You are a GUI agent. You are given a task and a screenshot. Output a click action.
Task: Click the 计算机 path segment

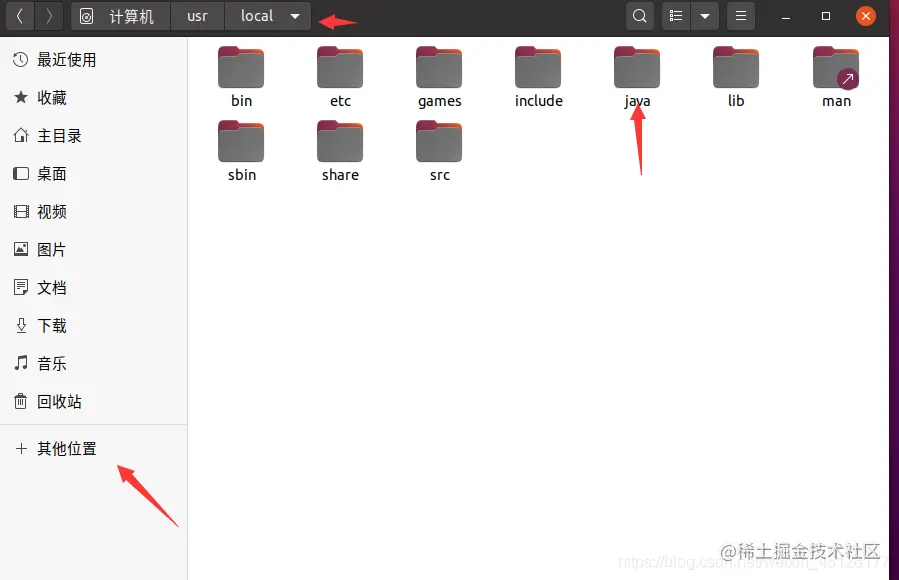click(x=120, y=16)
